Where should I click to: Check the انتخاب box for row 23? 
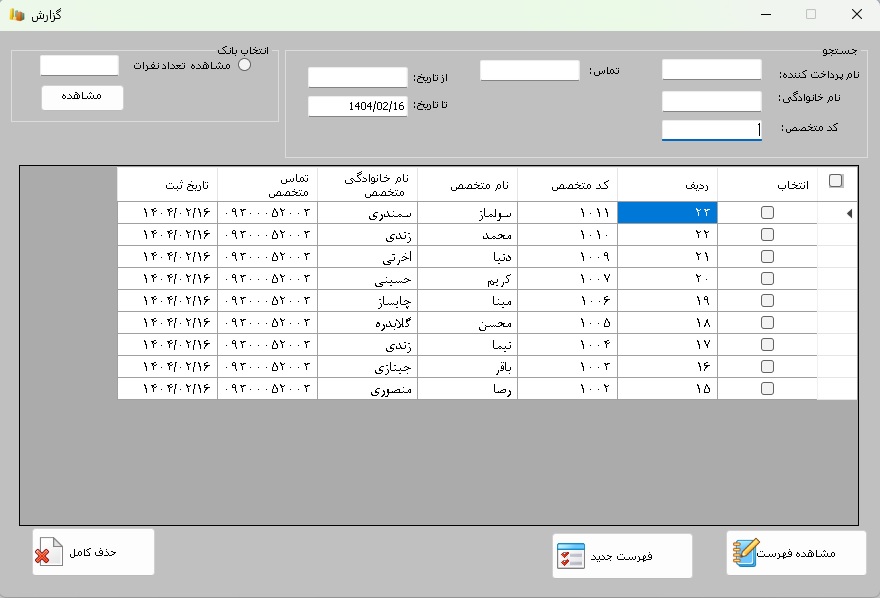(x=767, y=213)
